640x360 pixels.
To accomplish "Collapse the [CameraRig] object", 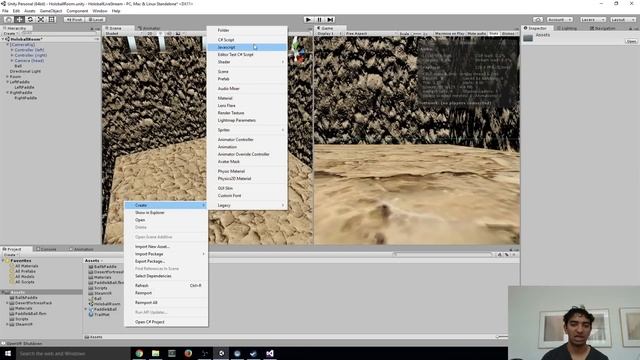I will pyautogui.click(x=7, y=44).
